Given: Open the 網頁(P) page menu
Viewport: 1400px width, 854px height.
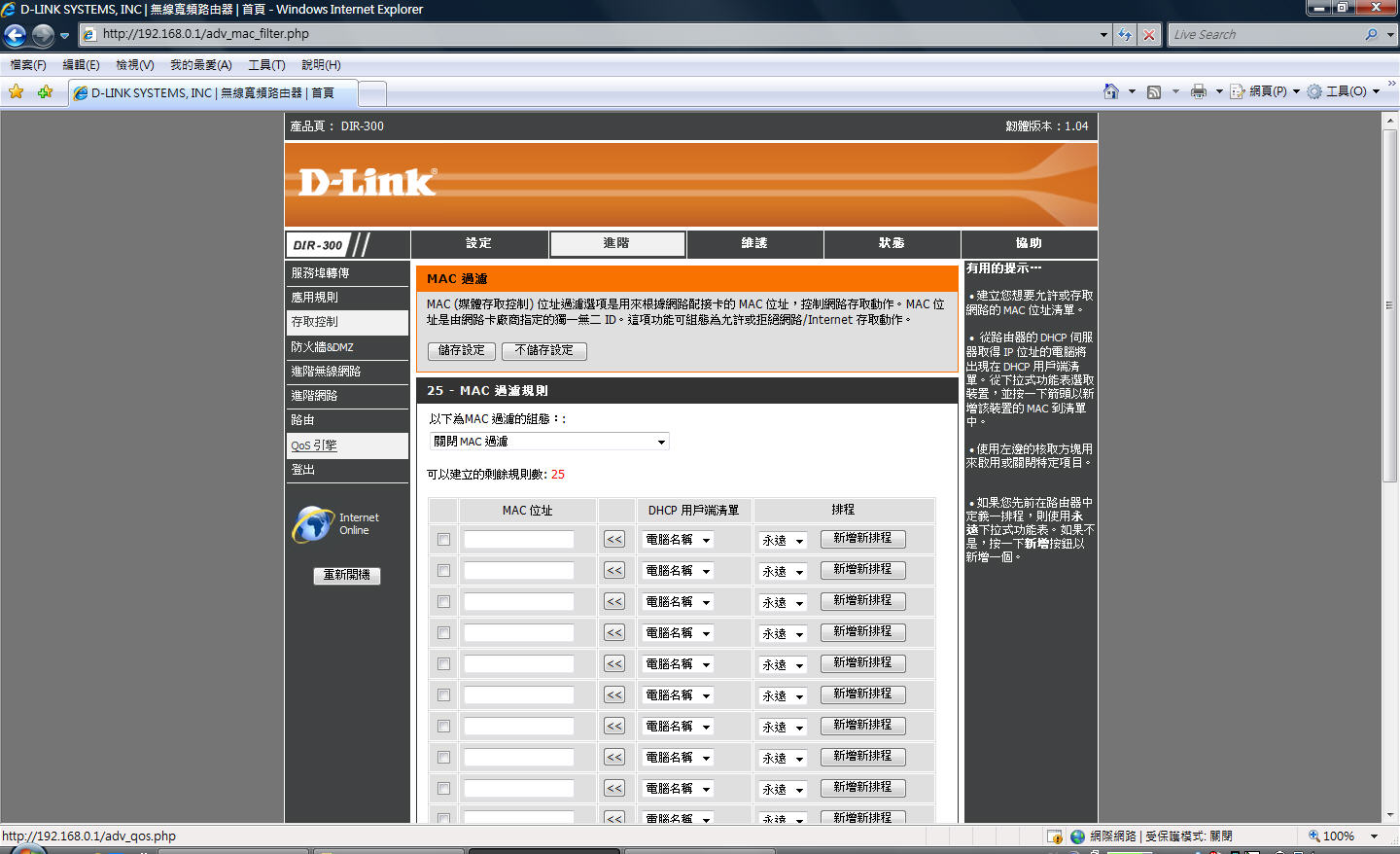Looking at the screenshot, I should (x=1265, y=91).
